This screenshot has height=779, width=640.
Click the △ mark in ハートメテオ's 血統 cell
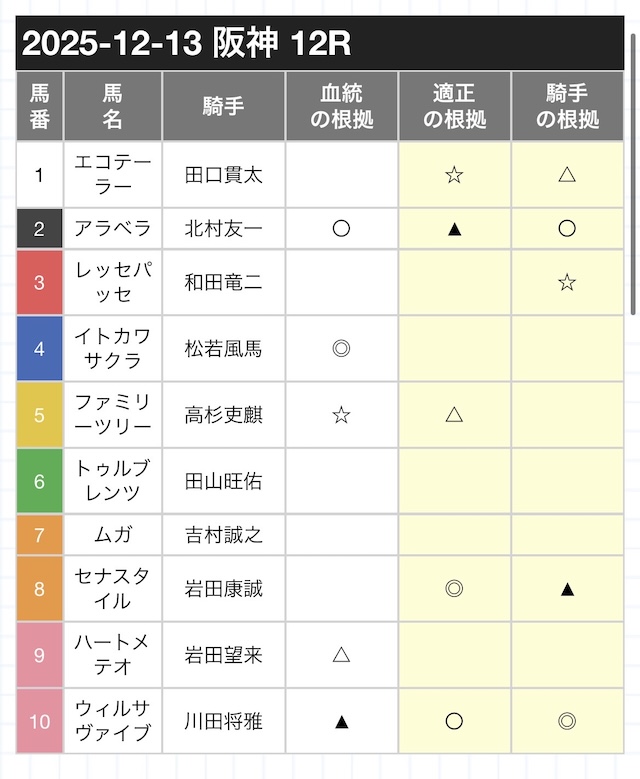[x=341, y=655]
